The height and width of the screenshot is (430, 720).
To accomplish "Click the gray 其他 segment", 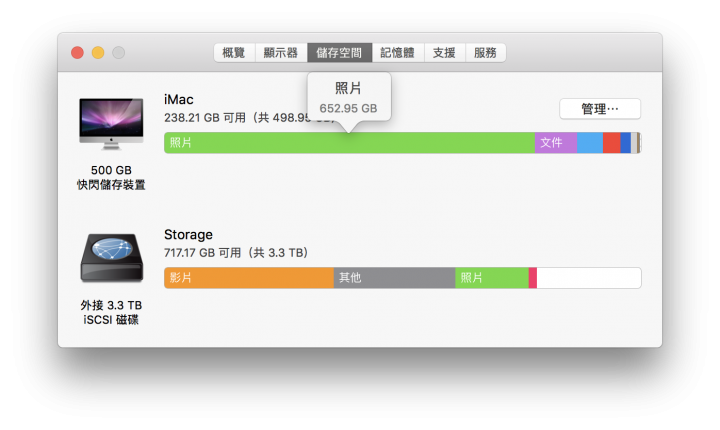I will (394, 278).
